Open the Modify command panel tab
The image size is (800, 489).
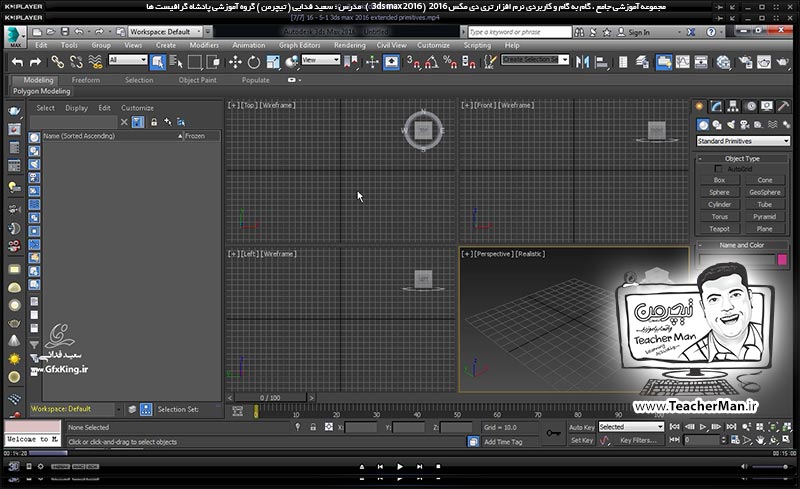coord(716,106)
